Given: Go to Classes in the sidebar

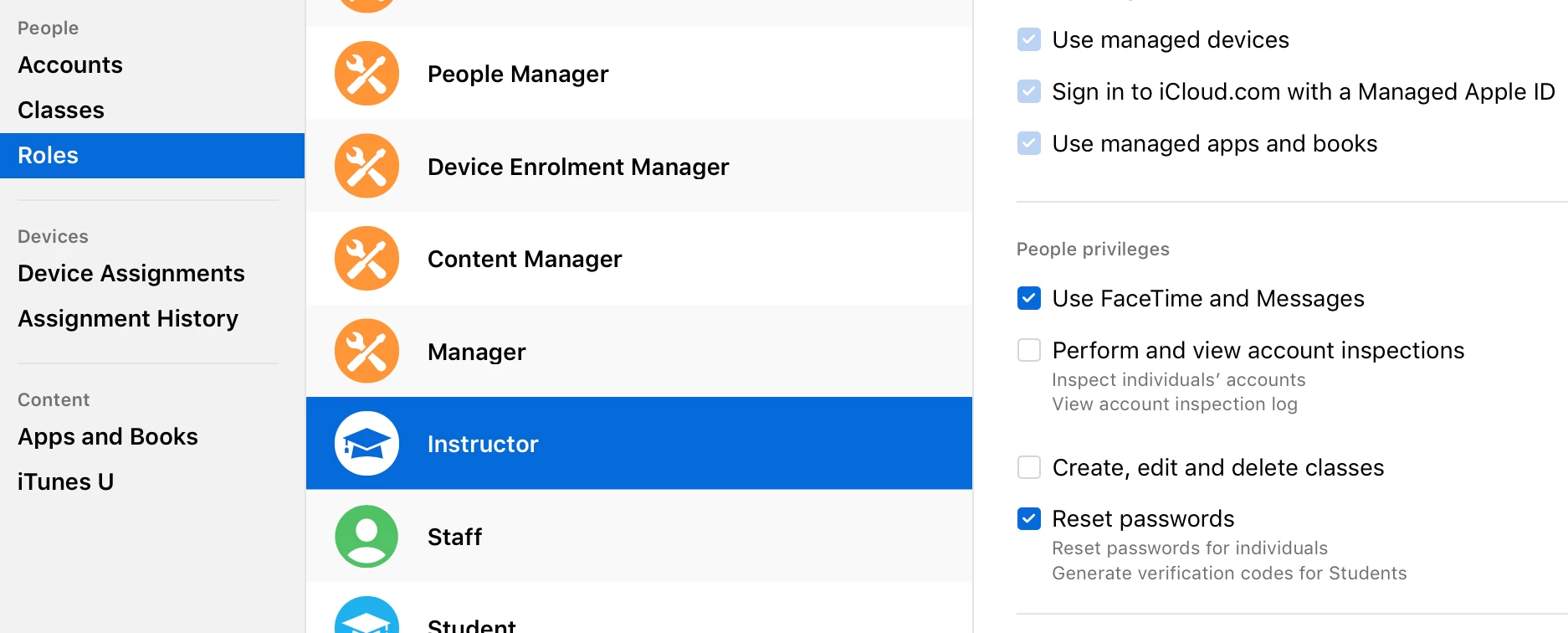Looking at the screenshot, I should (61, 111).
